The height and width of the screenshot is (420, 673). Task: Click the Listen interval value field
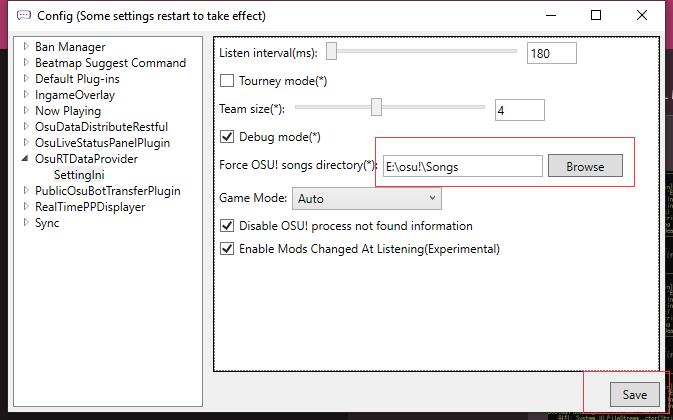[x=552, y=53]
